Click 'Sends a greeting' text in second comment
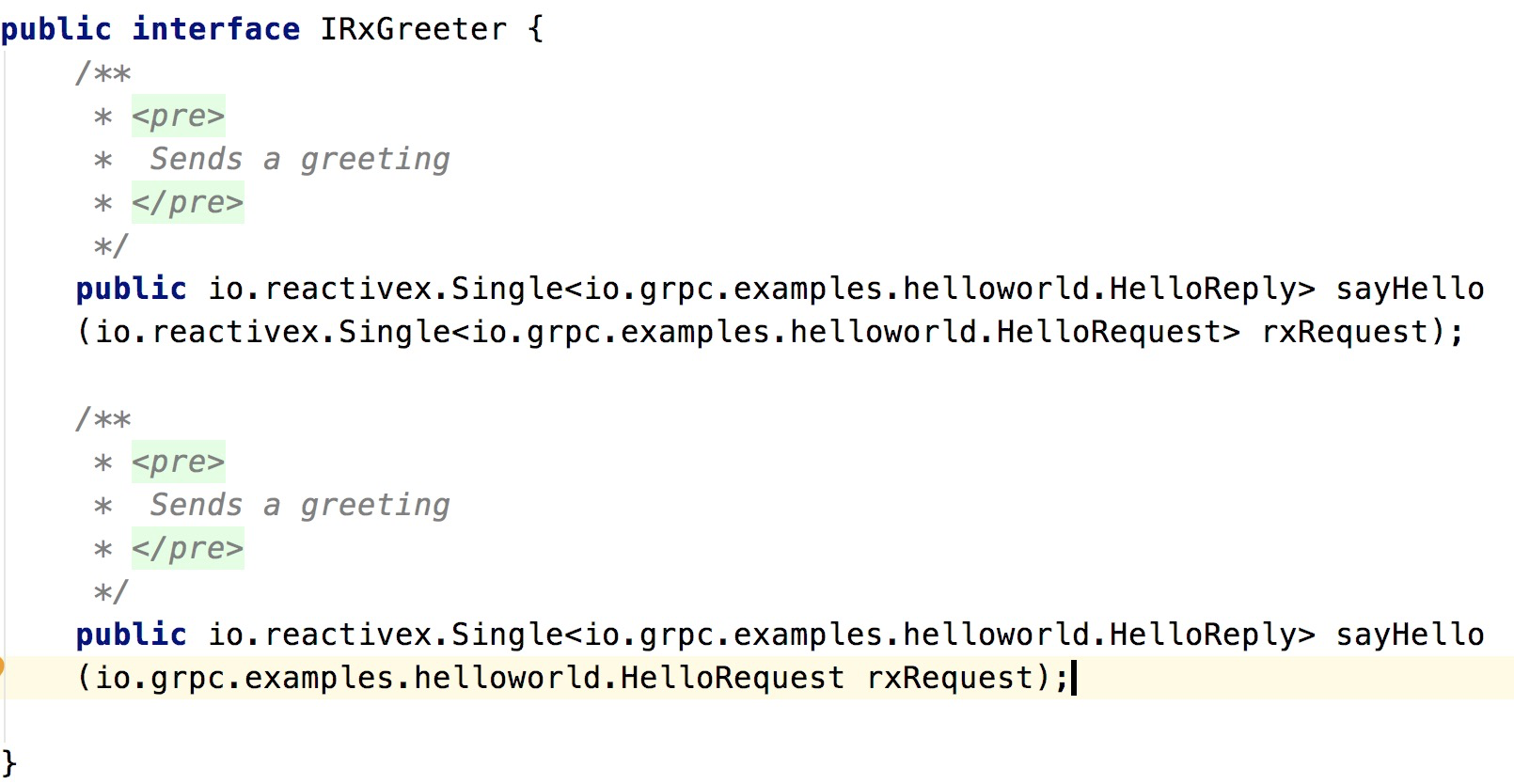The height and width of the screenshot is (784, 1514). pos(299,505)
